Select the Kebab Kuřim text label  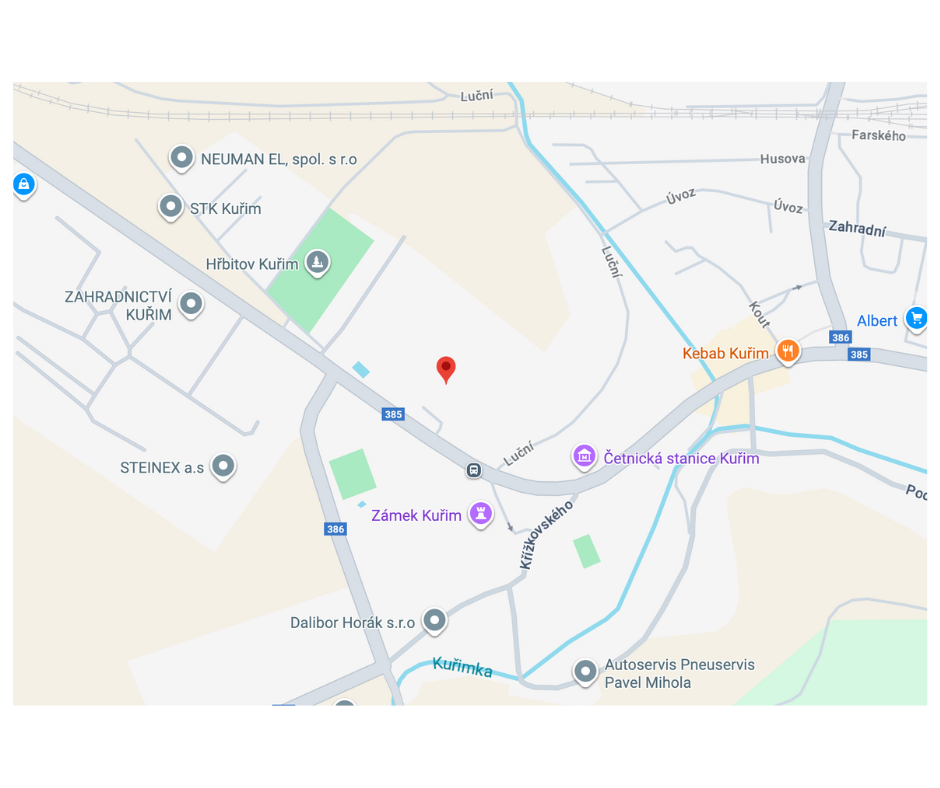click(x=725, y=353)
